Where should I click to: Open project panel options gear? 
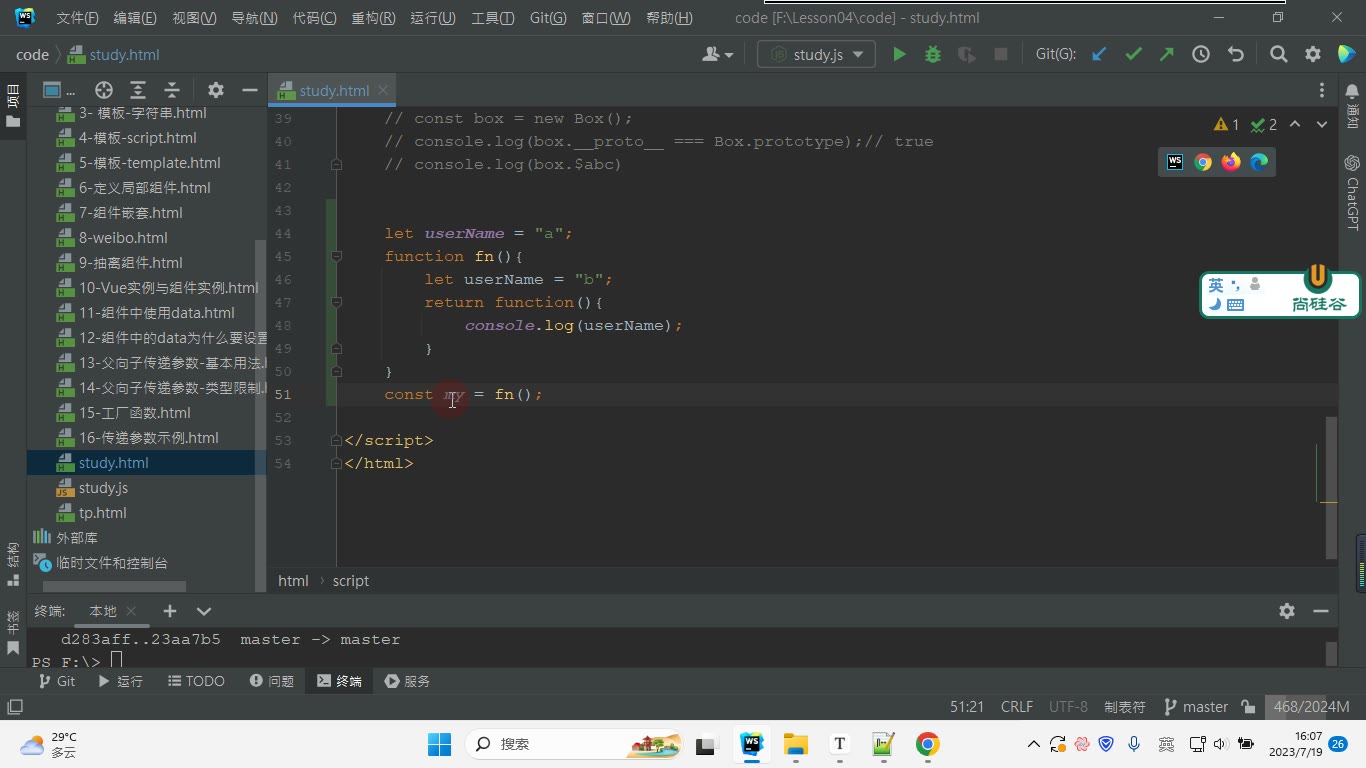(x=216, y=90)
